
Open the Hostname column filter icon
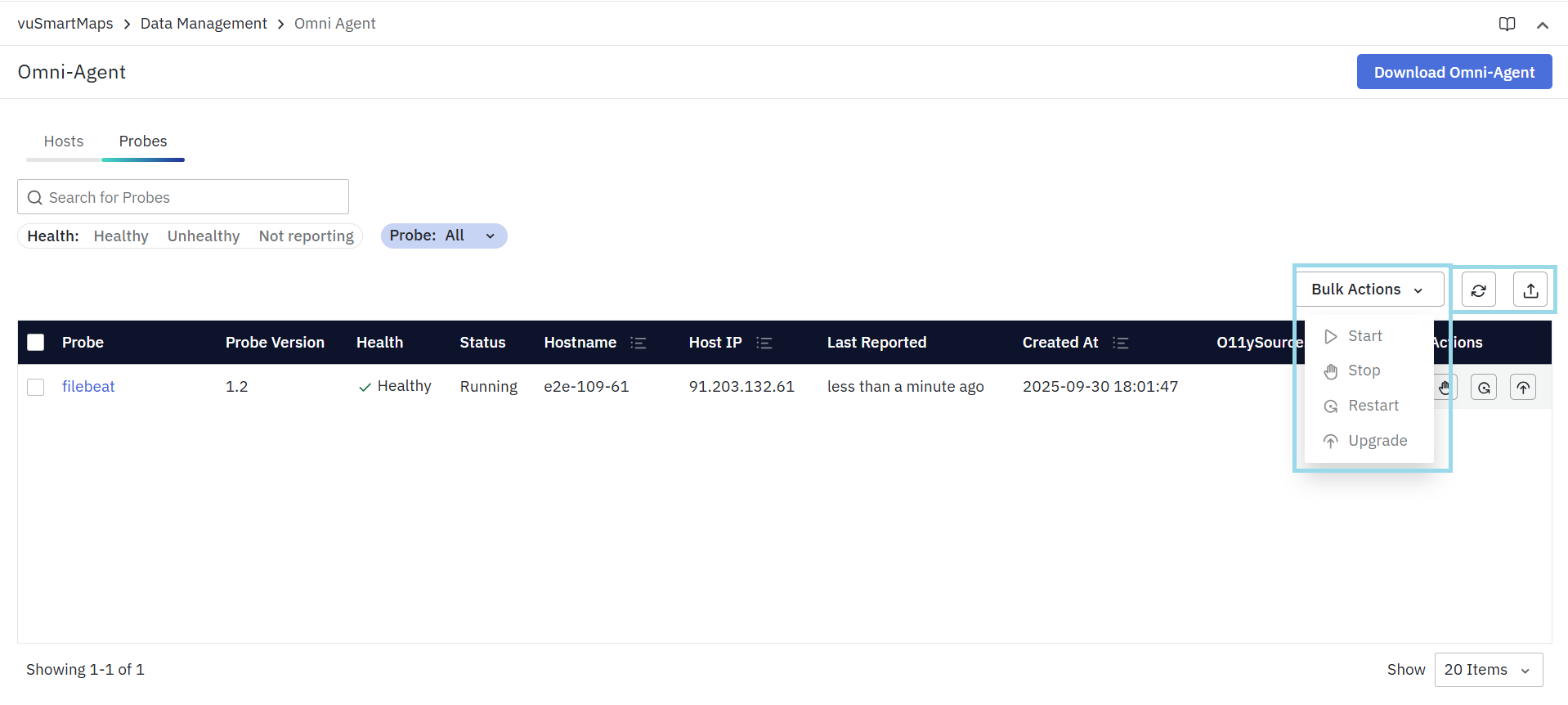pyautogui.click(x=638, y=343)
